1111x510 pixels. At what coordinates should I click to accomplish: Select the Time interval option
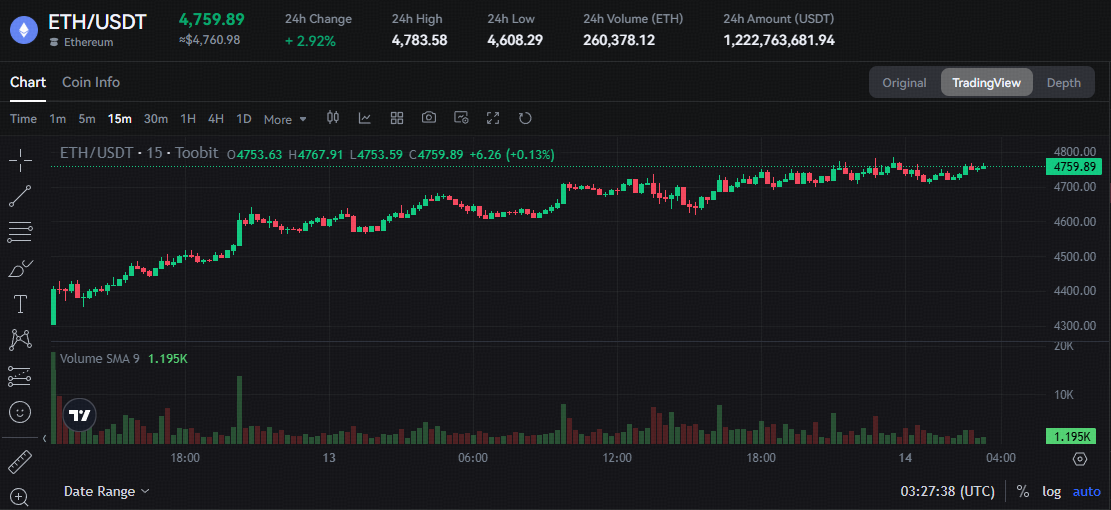click(23, 119)
